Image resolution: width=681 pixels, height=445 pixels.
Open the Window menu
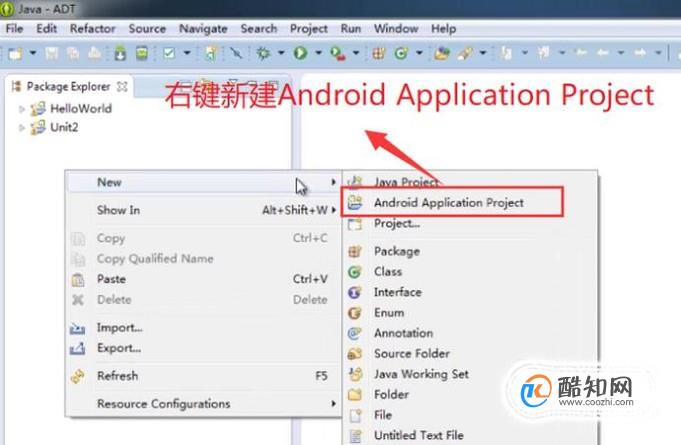point(396,29)
